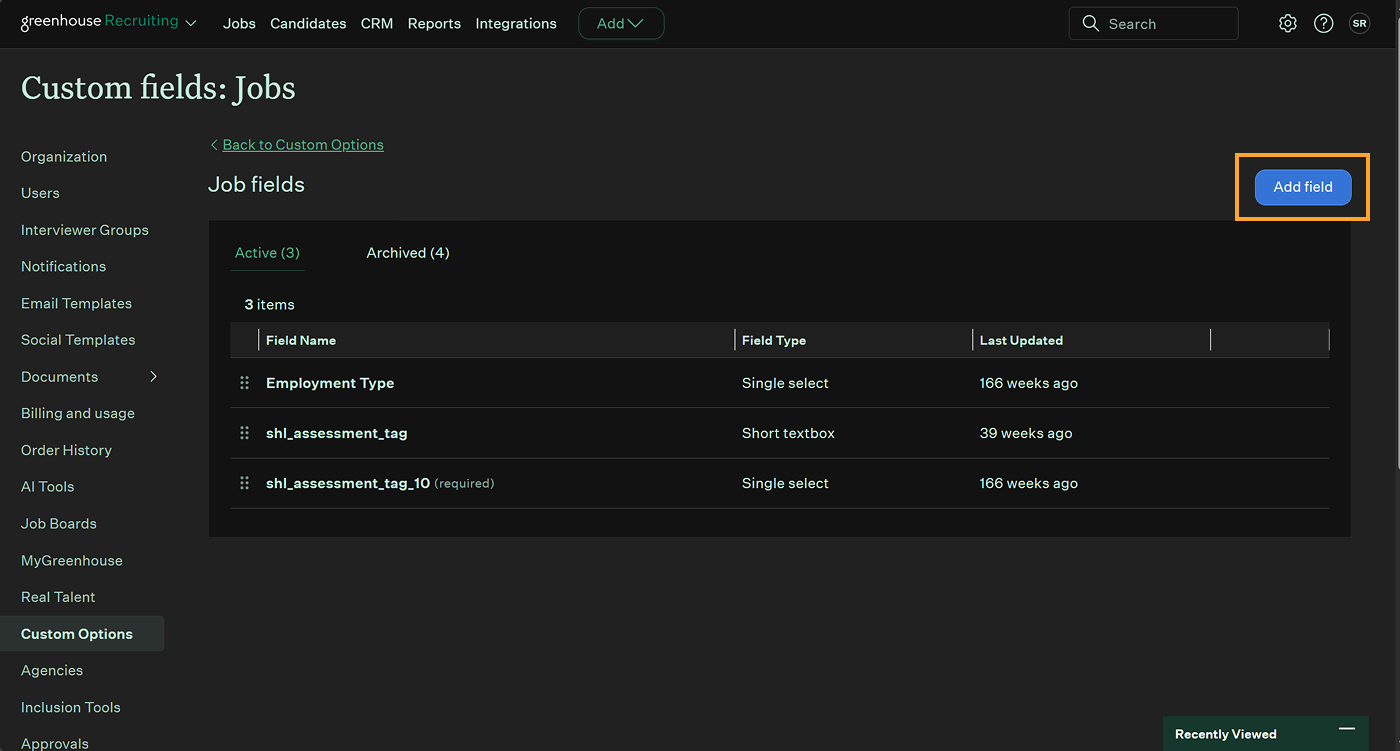The height and width of the screenshot is (751, 1400).
Task: Click Single select in Employment Type row
Action: coord(785,383)
